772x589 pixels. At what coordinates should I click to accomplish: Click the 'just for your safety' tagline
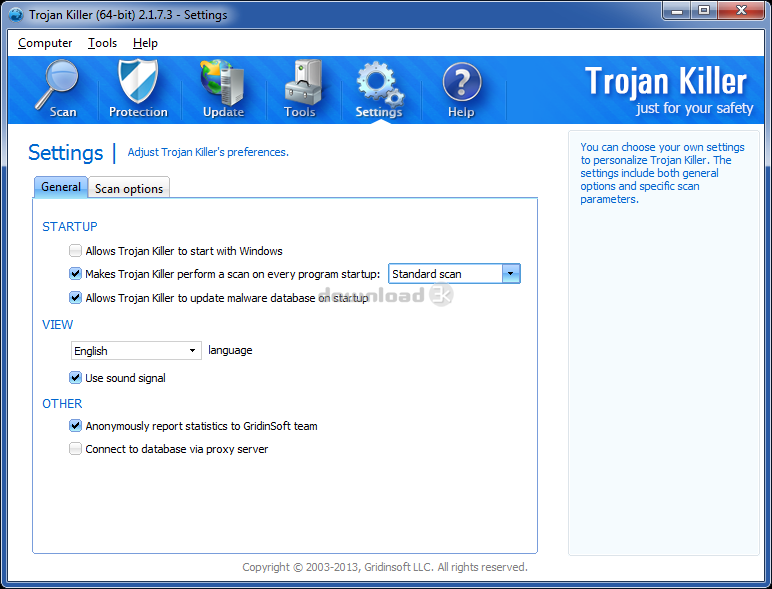[x=694, y=108]
